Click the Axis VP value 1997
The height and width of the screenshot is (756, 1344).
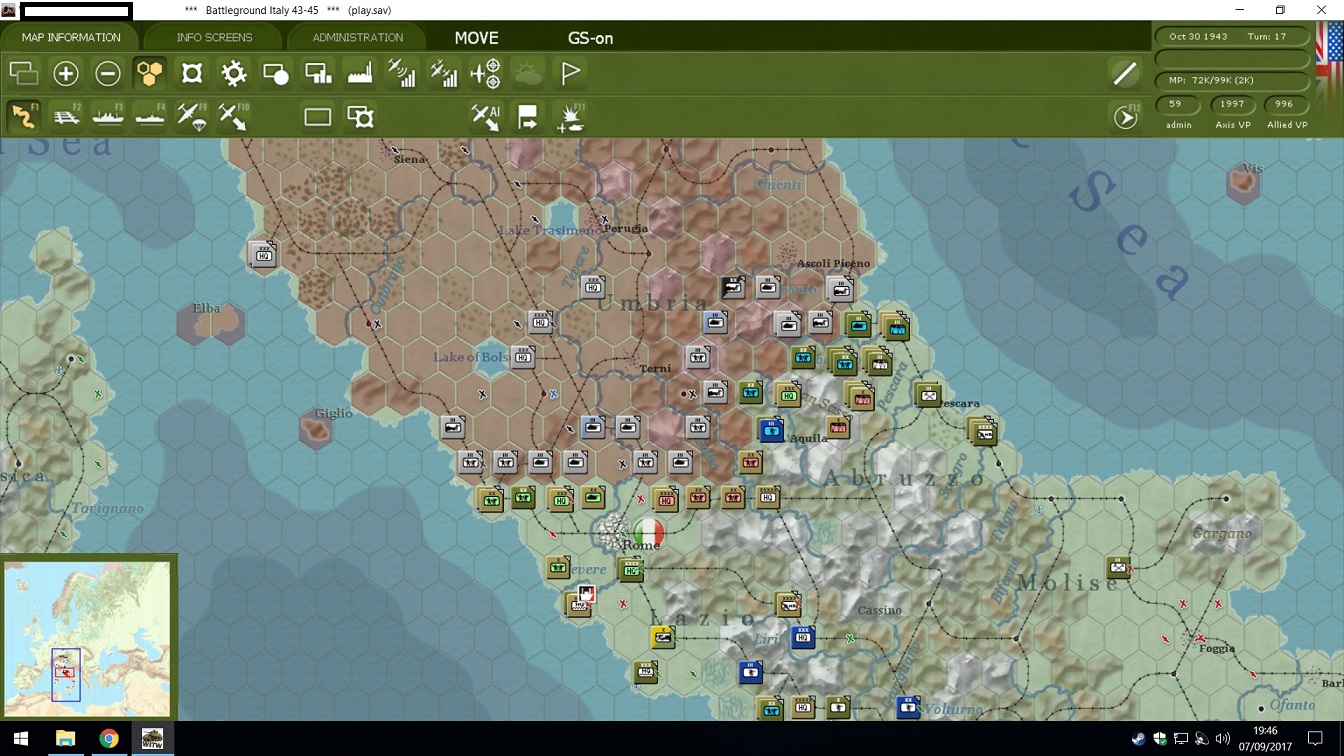point(1232,104)
